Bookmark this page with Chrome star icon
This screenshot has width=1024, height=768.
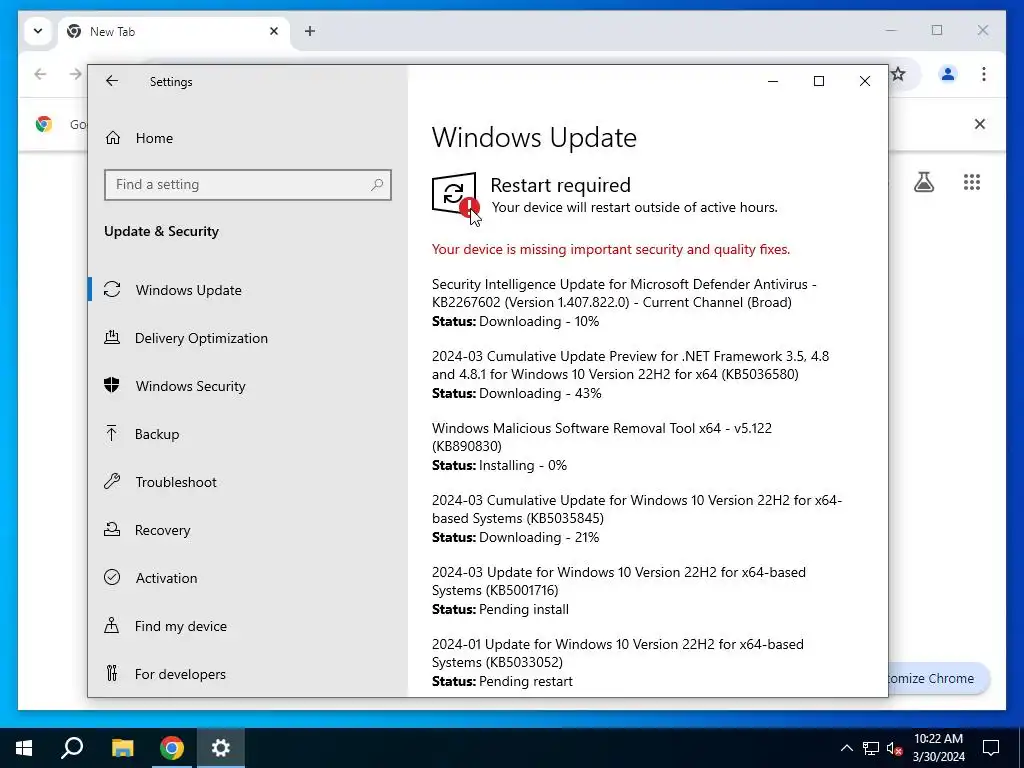tap(898, 74)
